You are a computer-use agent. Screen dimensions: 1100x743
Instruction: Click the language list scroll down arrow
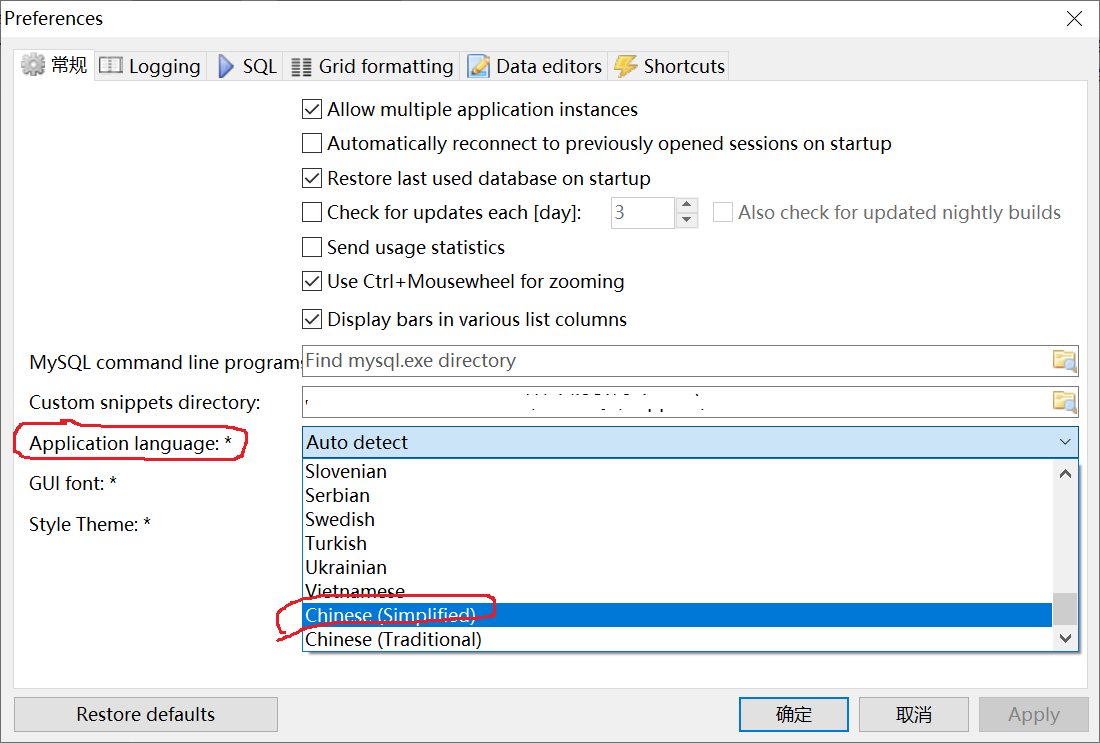pyautogui.click(x=1065, y=638)
